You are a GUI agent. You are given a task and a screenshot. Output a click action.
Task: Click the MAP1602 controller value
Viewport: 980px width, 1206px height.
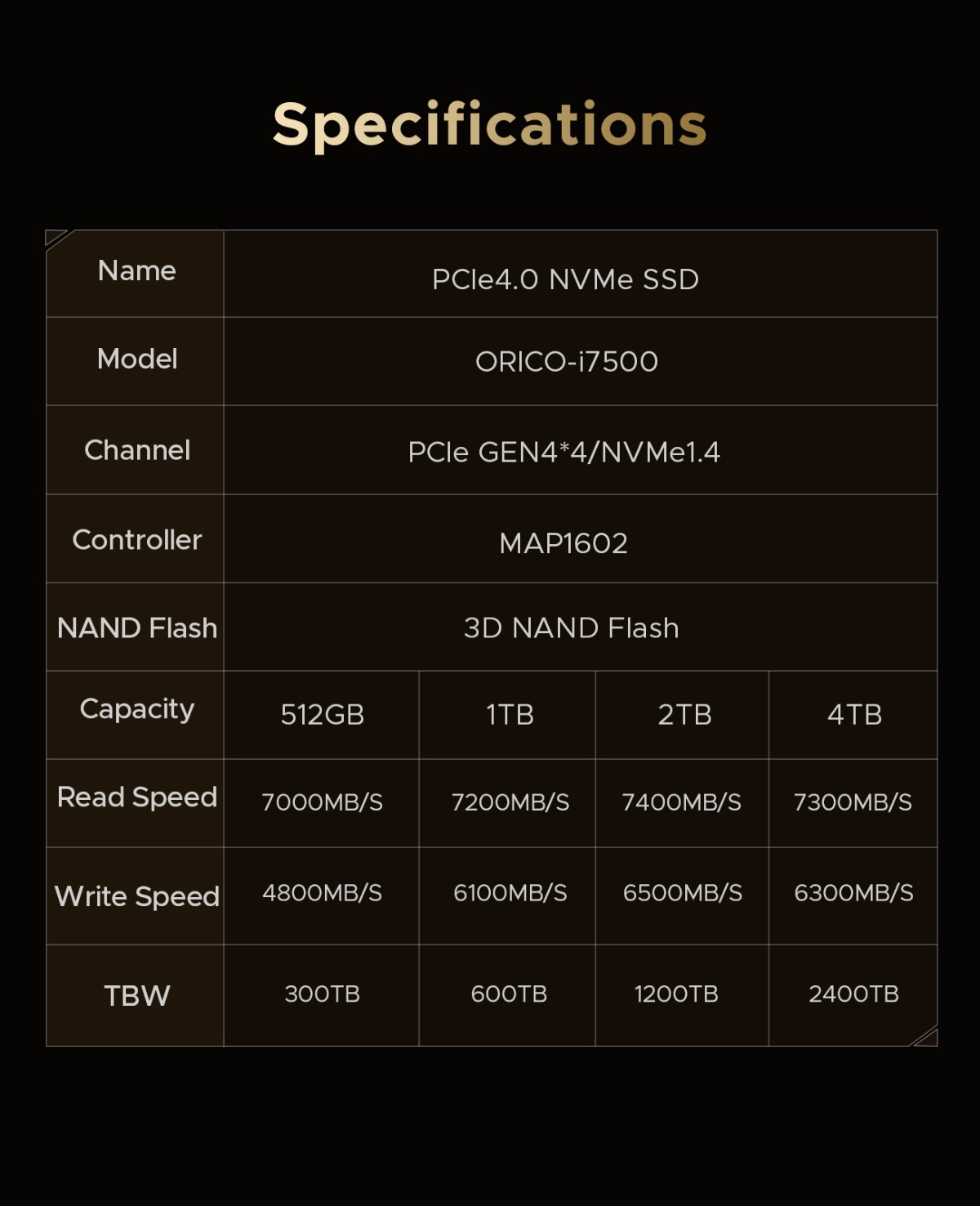[x=563, y=543]
